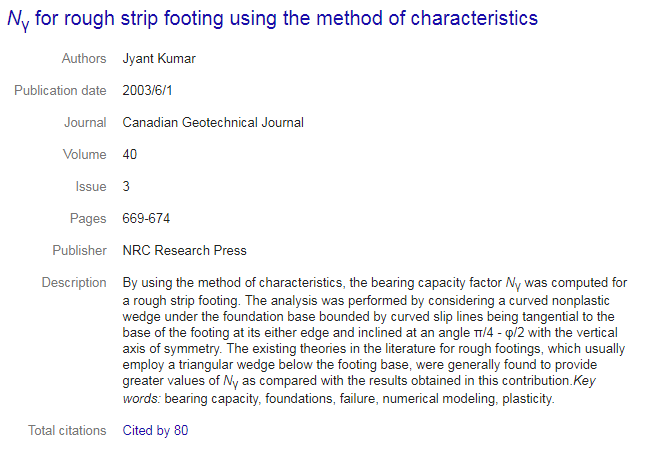
Task: Select the issue number 3
Action: click(126, 186)
